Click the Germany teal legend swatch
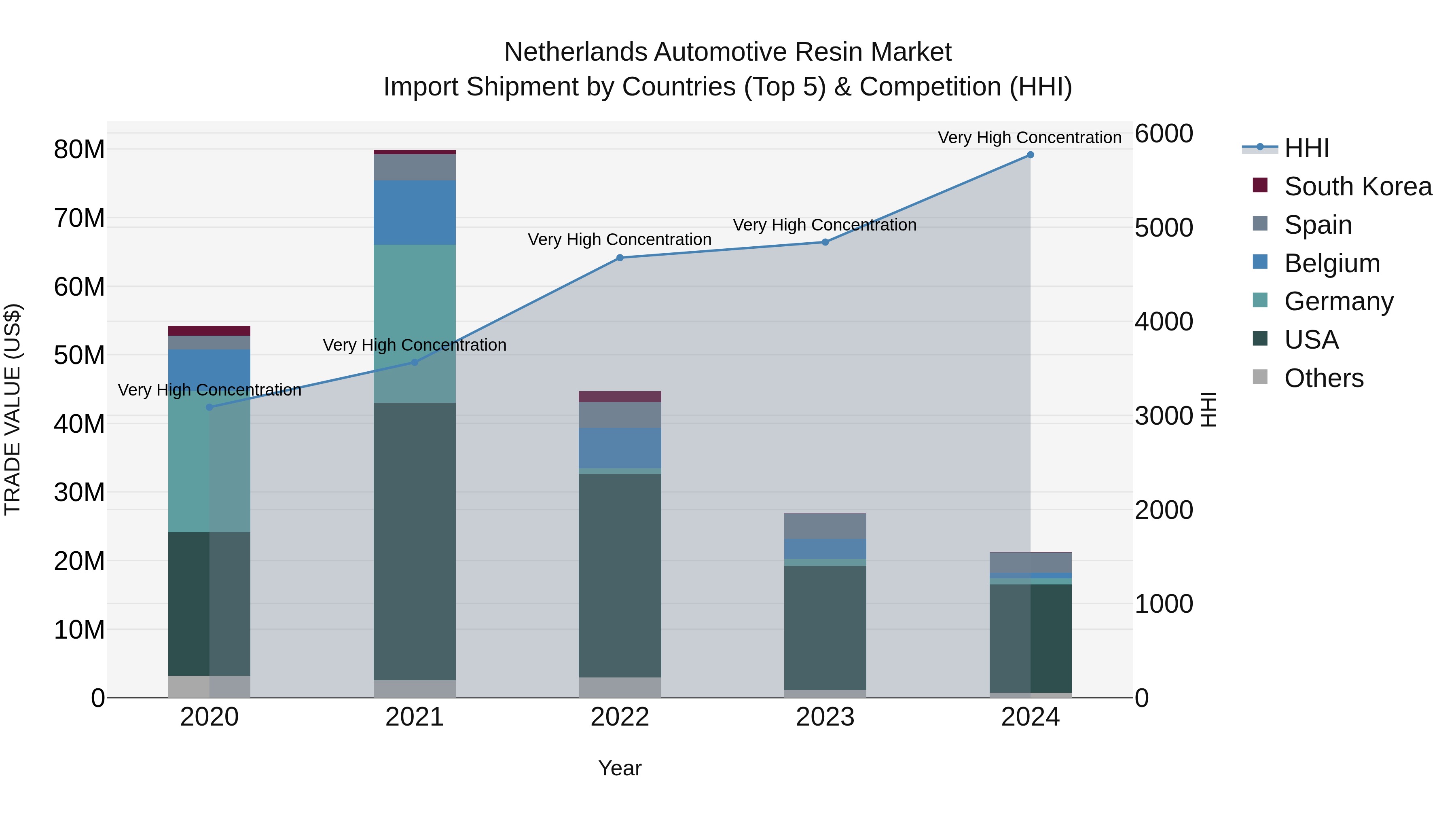Screen dimensions: 1456x819 tap(1260, 300)
